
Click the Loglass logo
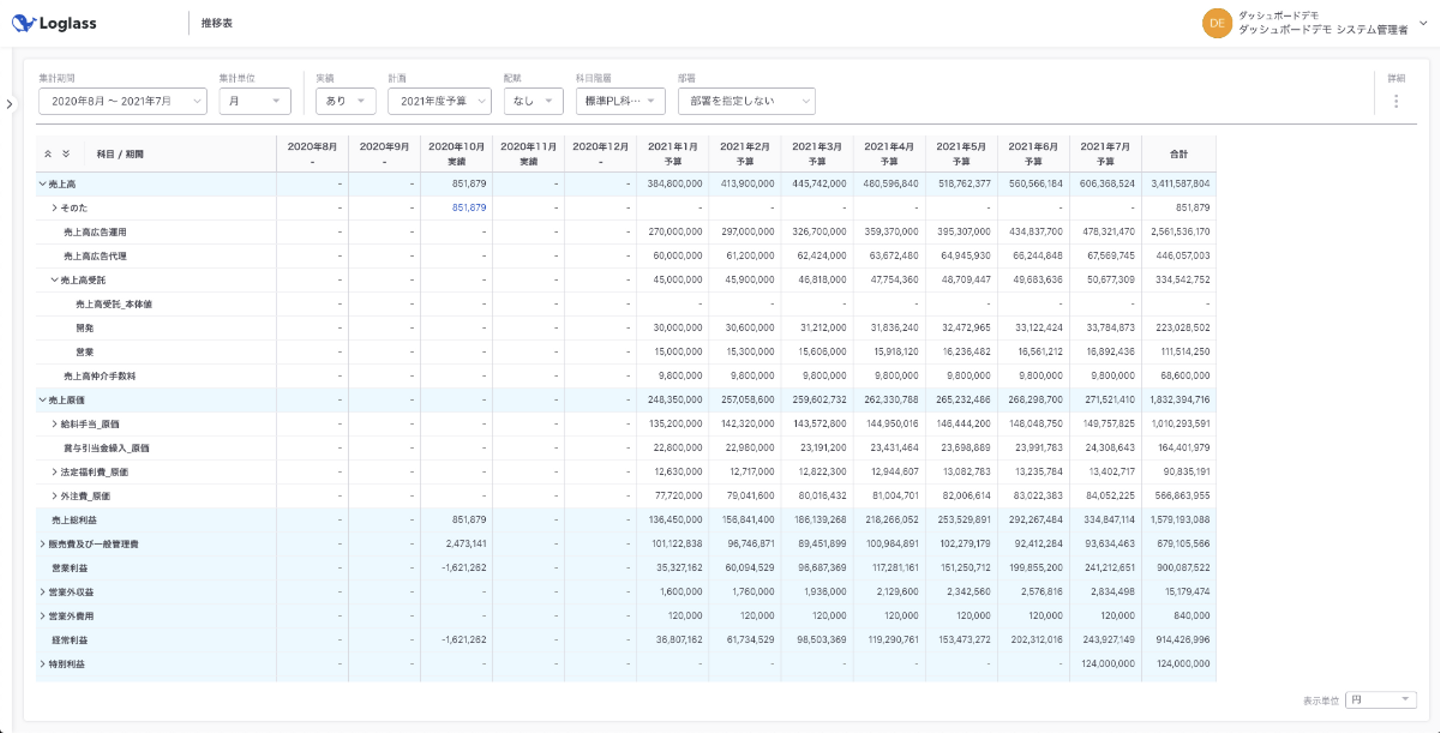tap(55, 24)
